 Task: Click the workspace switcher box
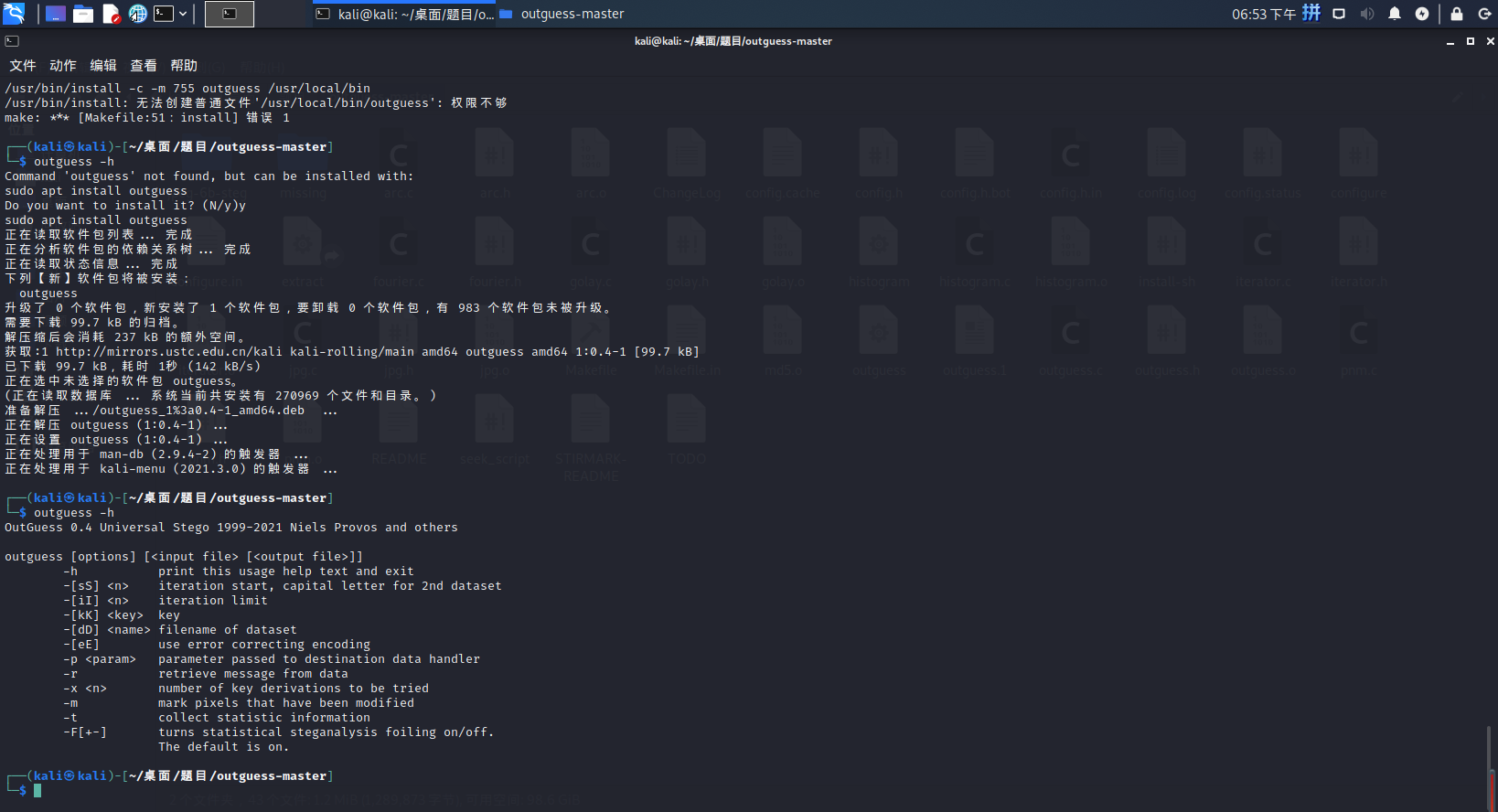(x=230, y=14)
